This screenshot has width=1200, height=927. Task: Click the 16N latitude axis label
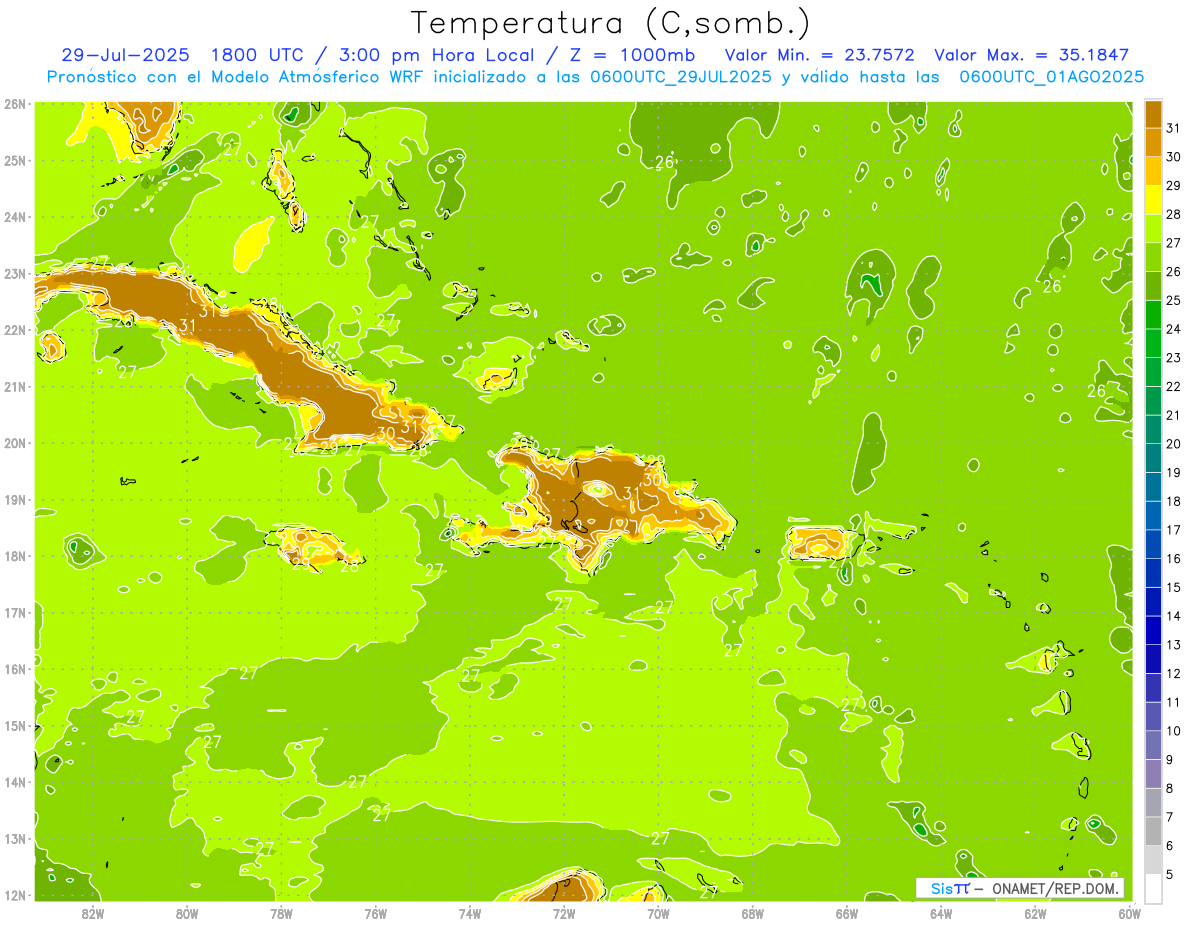(14, 669)
